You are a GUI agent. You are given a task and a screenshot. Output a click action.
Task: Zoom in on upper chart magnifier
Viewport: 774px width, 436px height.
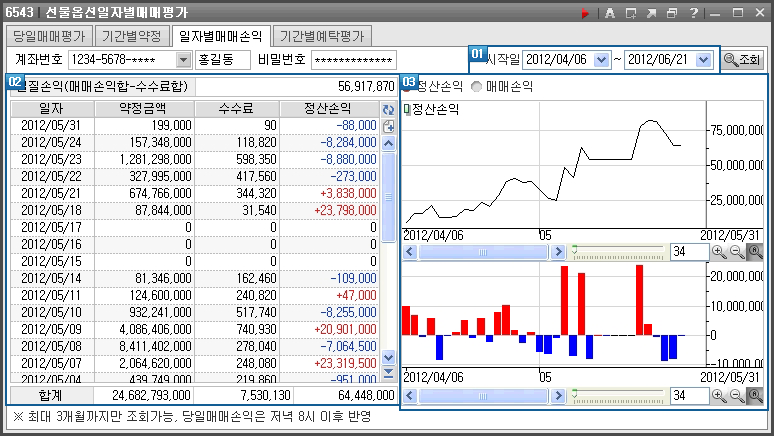point(719,252)
